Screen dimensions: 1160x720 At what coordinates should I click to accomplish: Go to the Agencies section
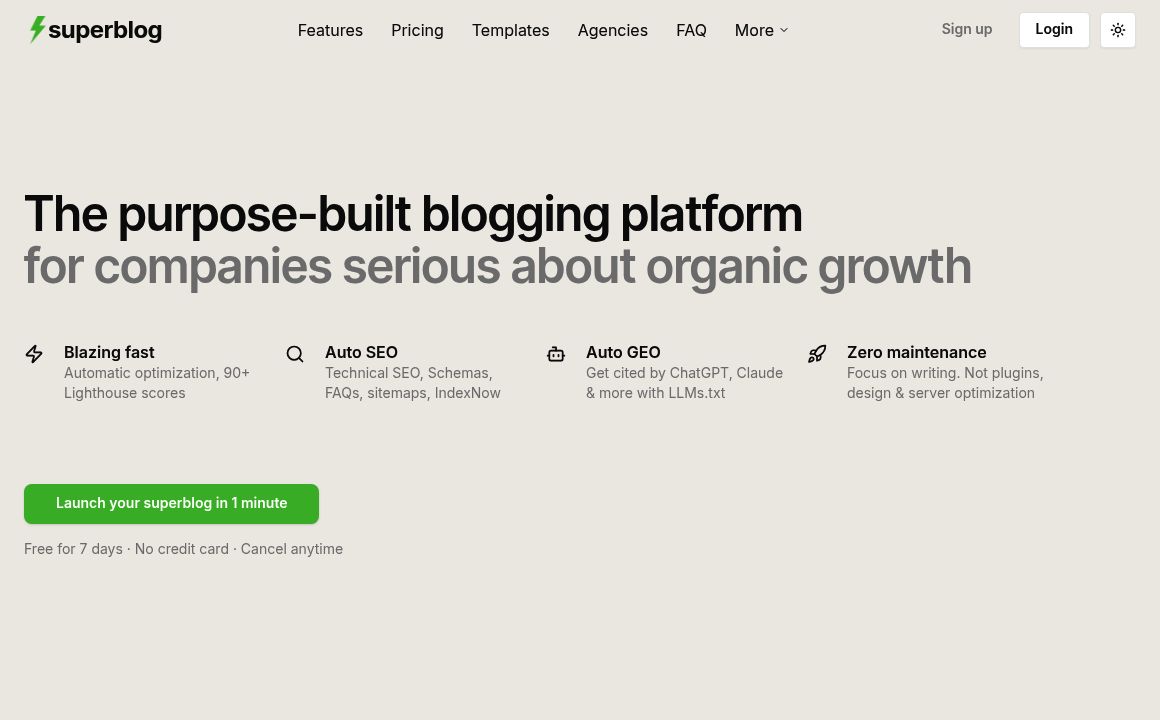pyautogui.click(x=612, y=30)
